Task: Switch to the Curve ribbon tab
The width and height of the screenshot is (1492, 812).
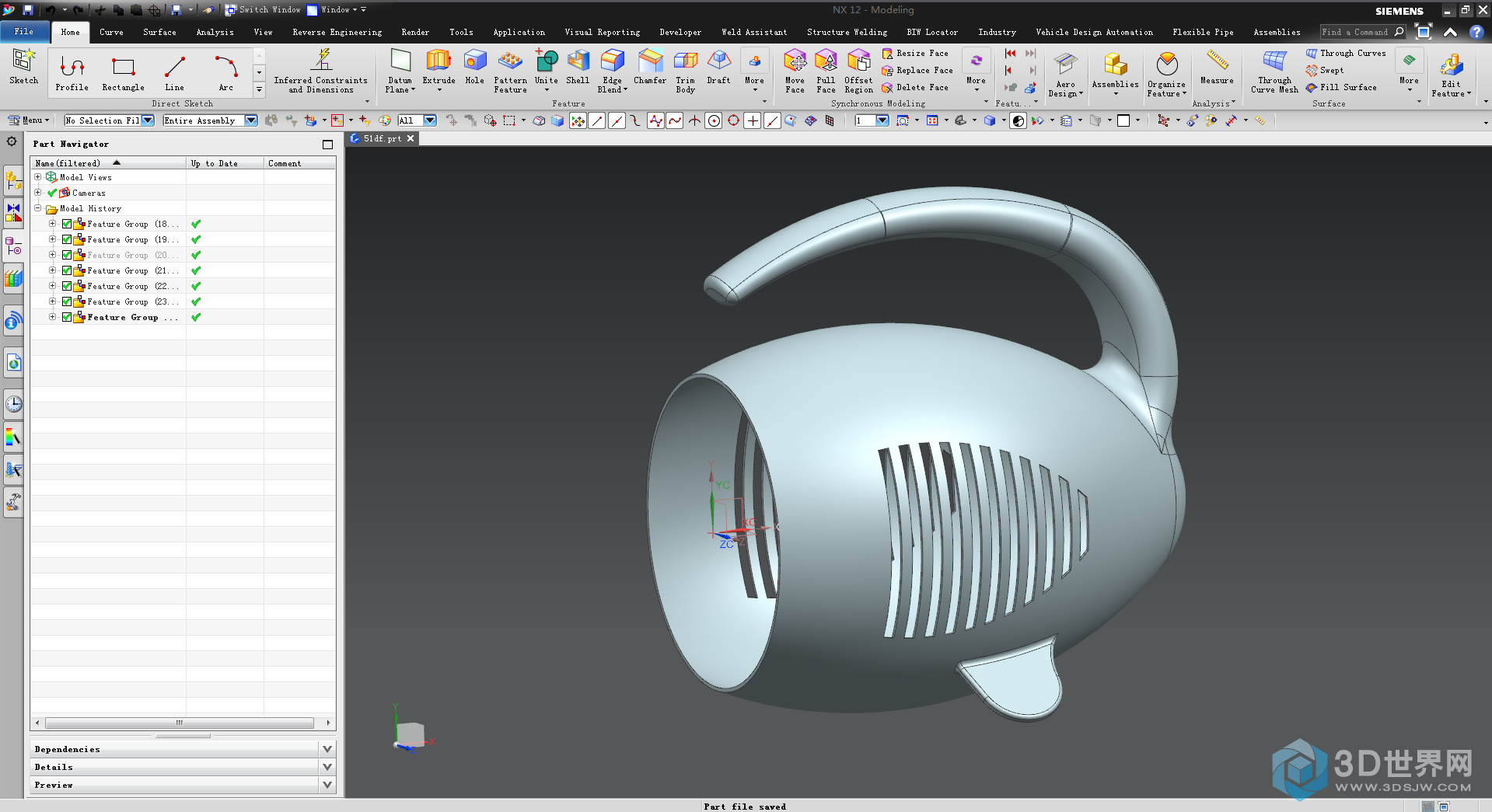Action: [111, 32]
